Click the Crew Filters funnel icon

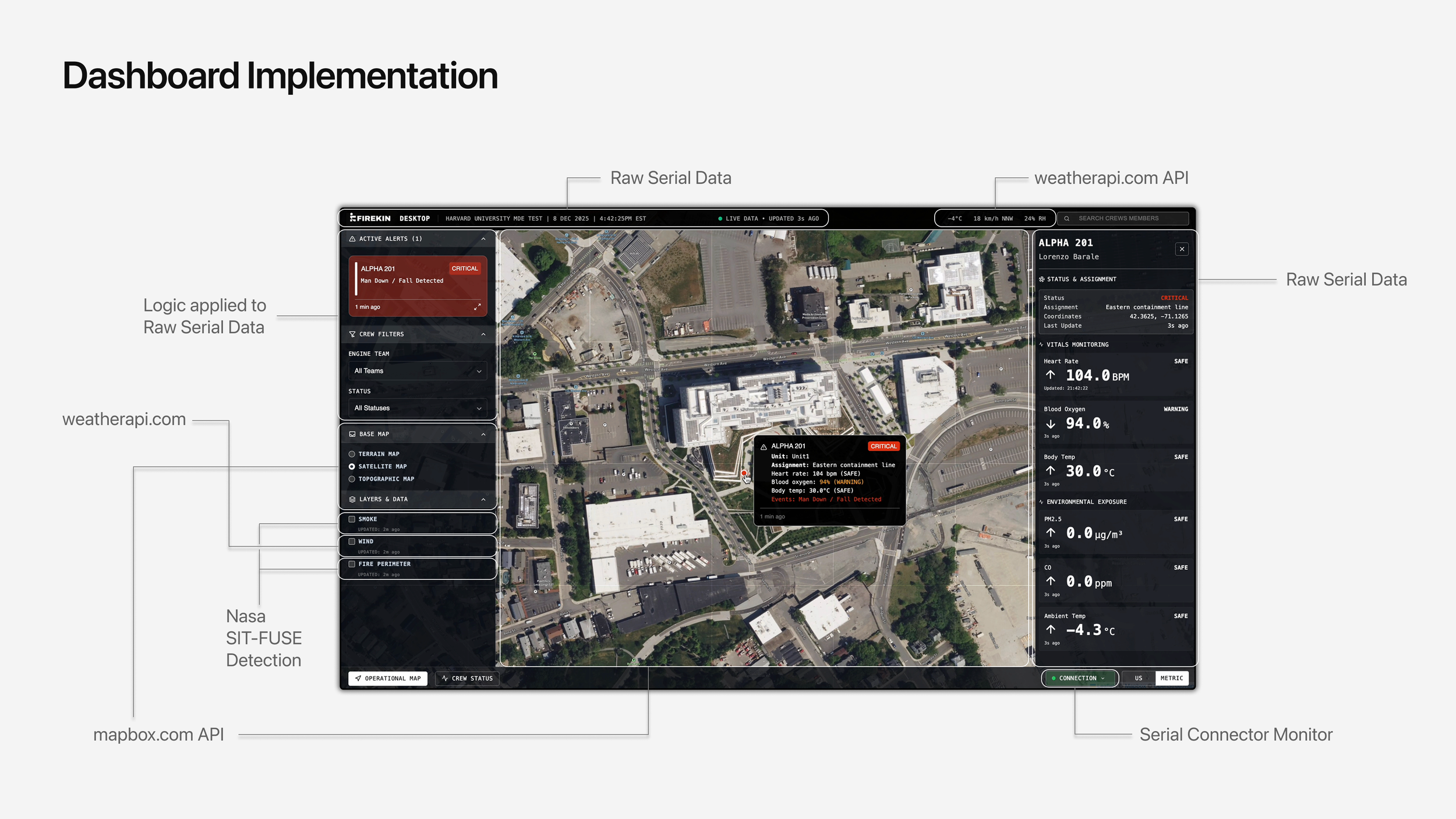(x=352, y=334)
